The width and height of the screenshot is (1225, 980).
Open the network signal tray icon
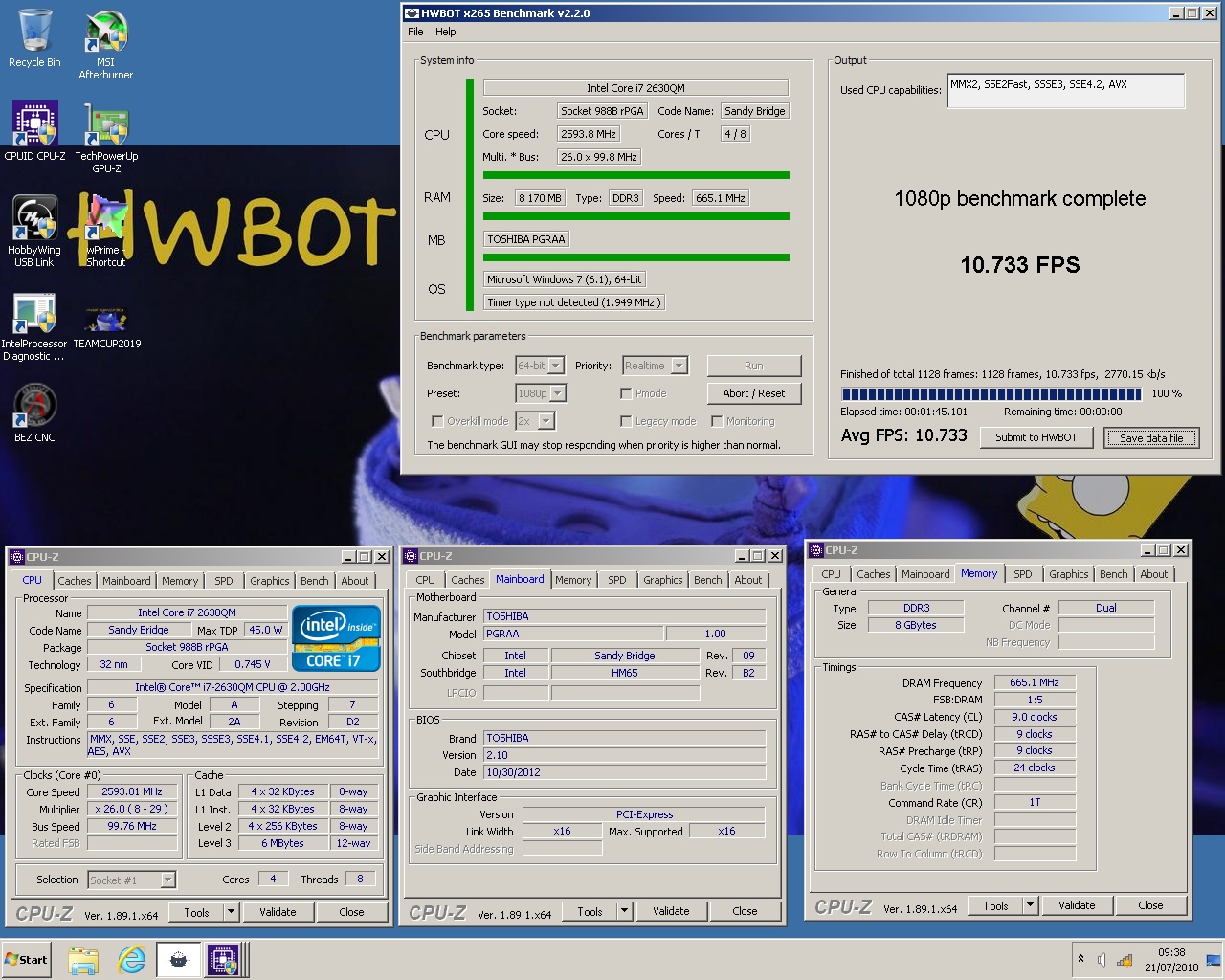(x=1125, y=960)
